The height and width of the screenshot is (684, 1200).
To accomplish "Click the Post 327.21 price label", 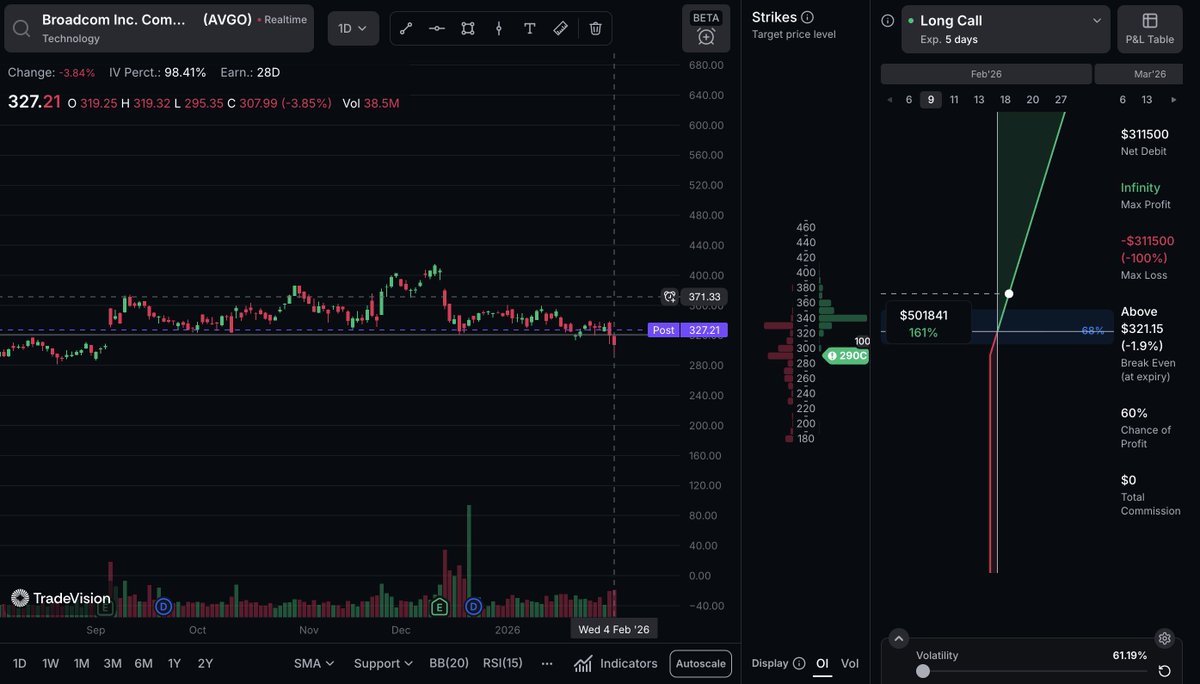I will pos(688,330).
